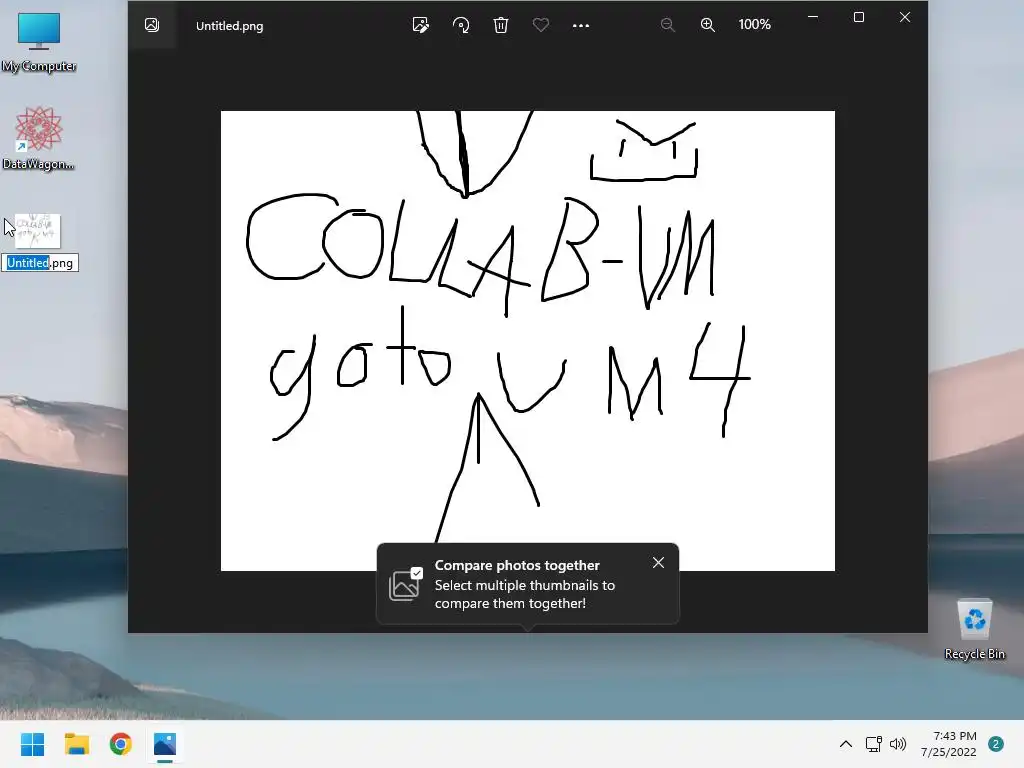Dismiss the Compare photos together tip

[658, 562]
